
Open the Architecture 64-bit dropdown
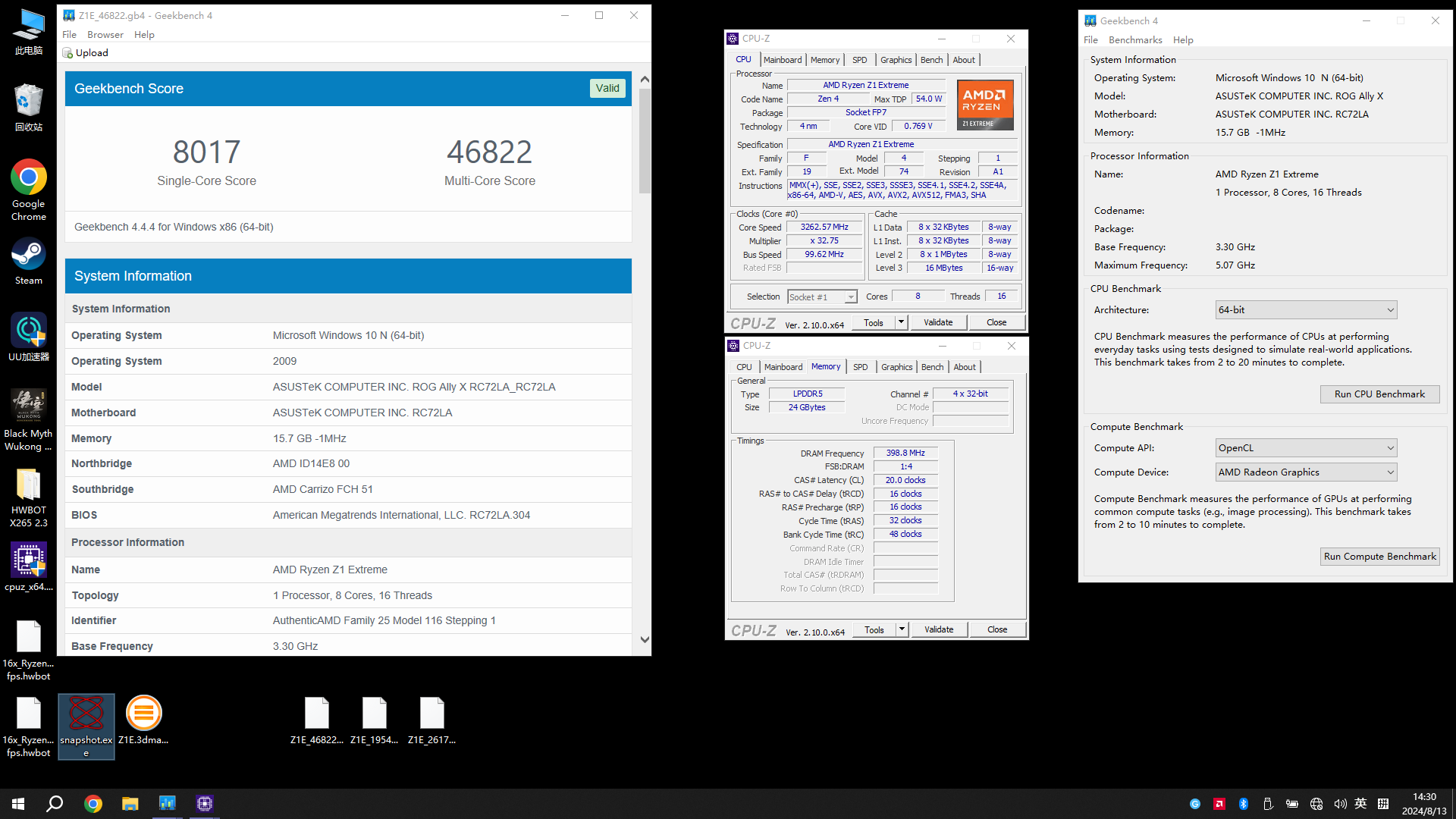(x=1306, y=309)
